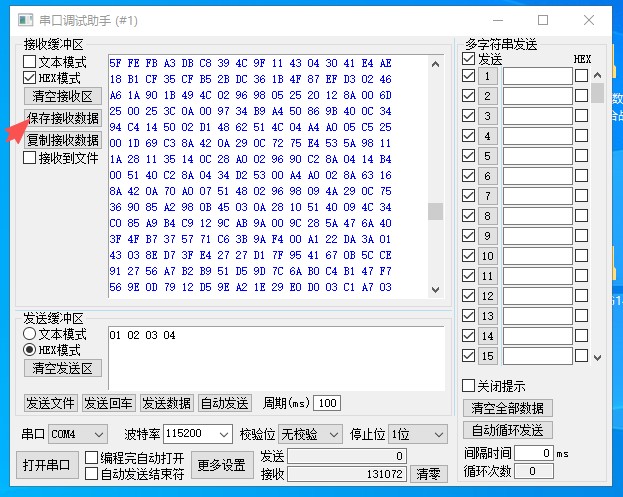Click multi-string send button 13
The width and height of the screenshot is (623, 497).
488,316
